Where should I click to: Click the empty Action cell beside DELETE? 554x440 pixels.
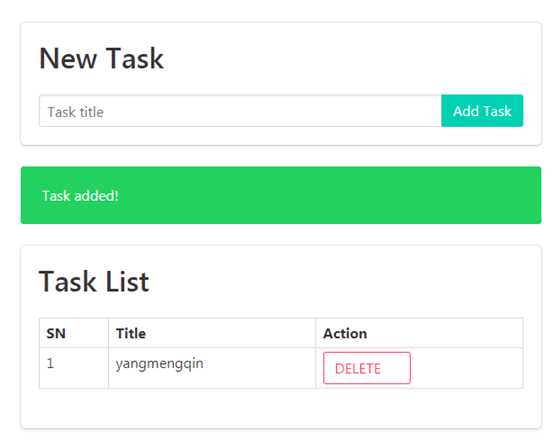click(x=466, y=368)
